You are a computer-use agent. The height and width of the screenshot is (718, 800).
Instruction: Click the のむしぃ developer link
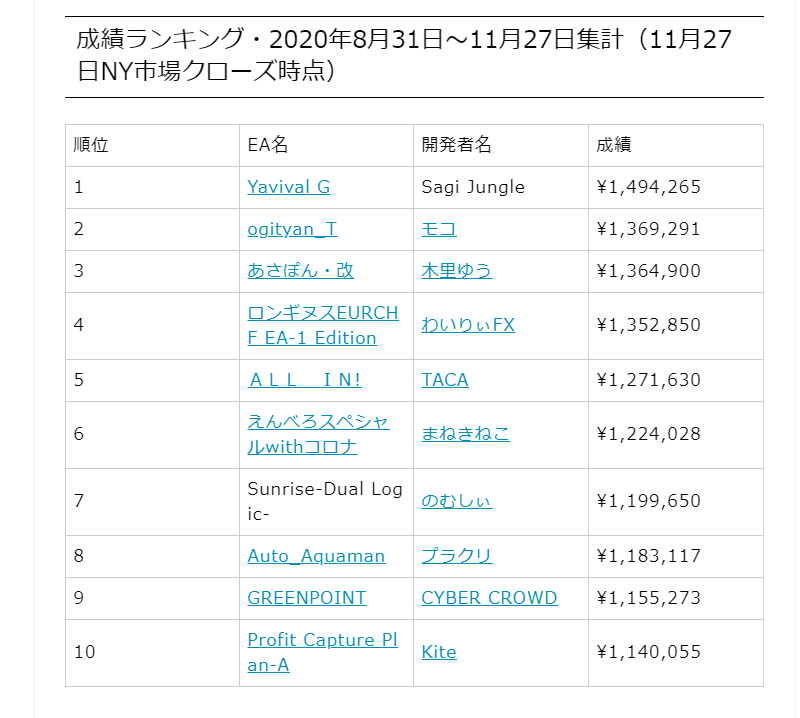point(456,501)
